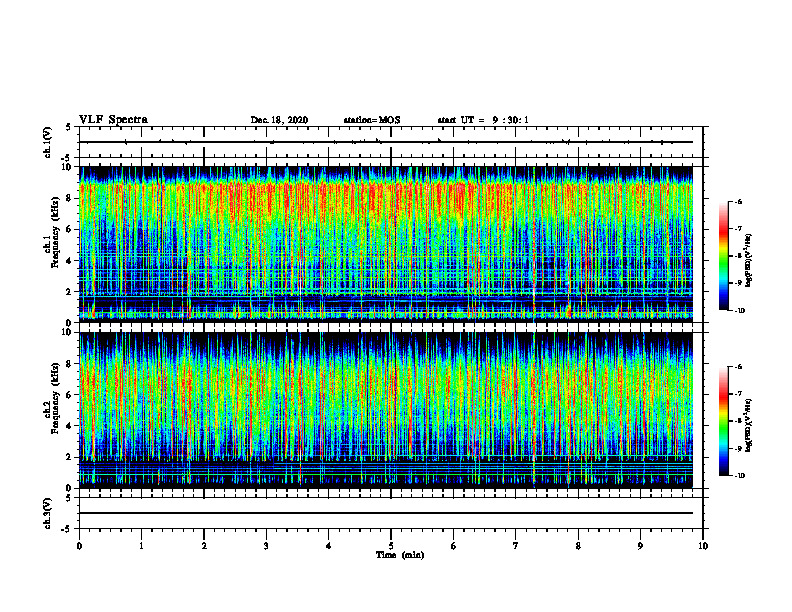
Task: Click time axis tick label "3"
Action: coord(266,546)
